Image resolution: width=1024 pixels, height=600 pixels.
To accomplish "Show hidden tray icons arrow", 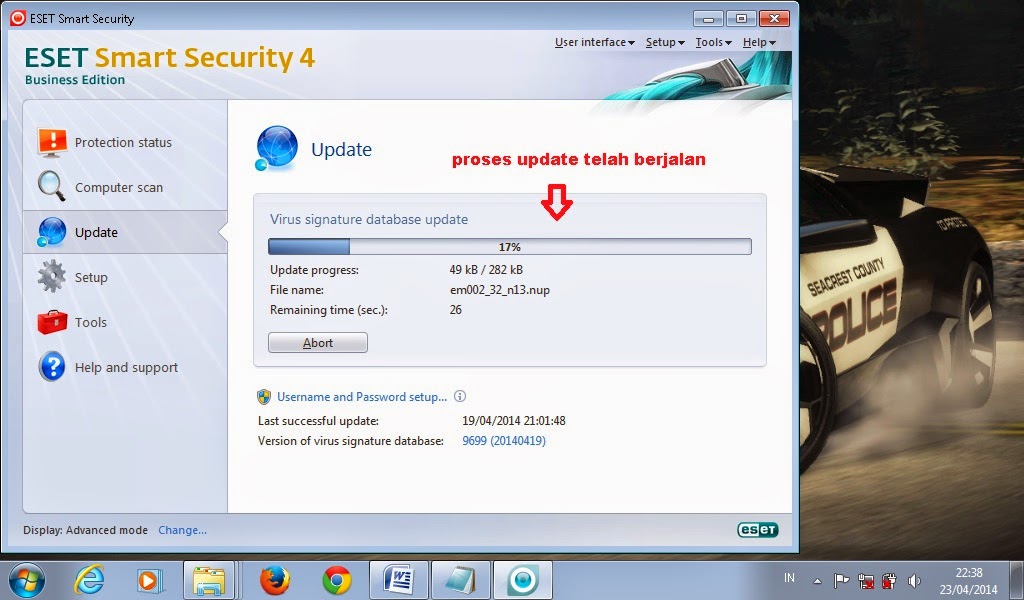I will [817, 580].
